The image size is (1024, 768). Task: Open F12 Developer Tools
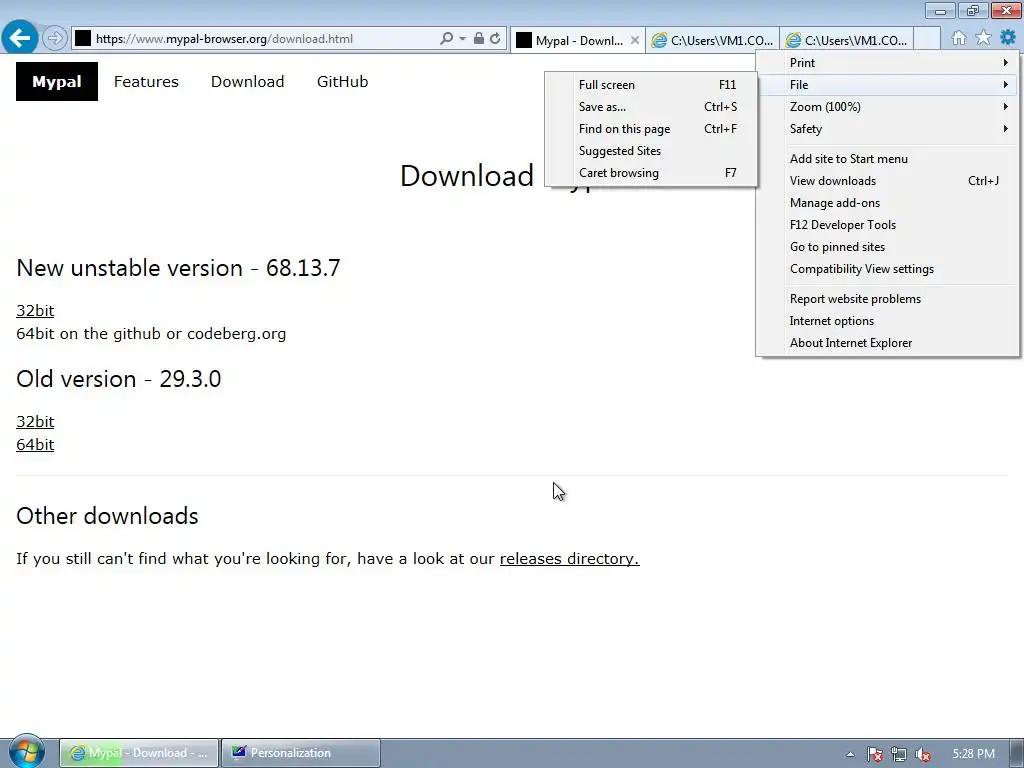(x=888, y=225)
